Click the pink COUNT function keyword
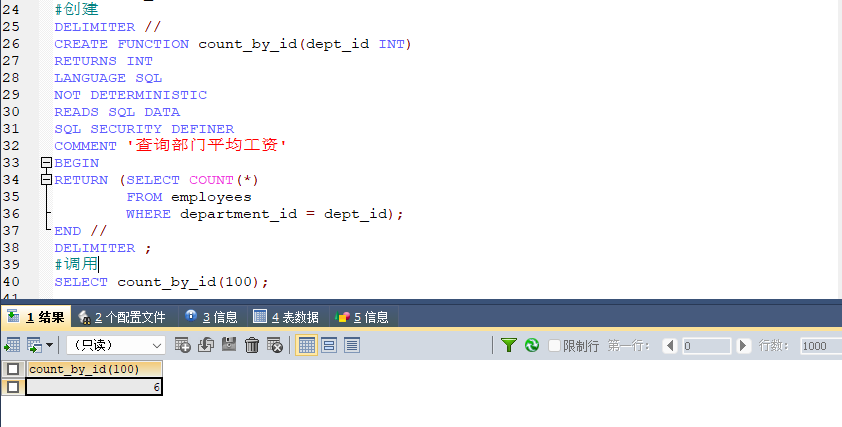The width and height of the screenshot is (842, 427). (x=211, y=180)
